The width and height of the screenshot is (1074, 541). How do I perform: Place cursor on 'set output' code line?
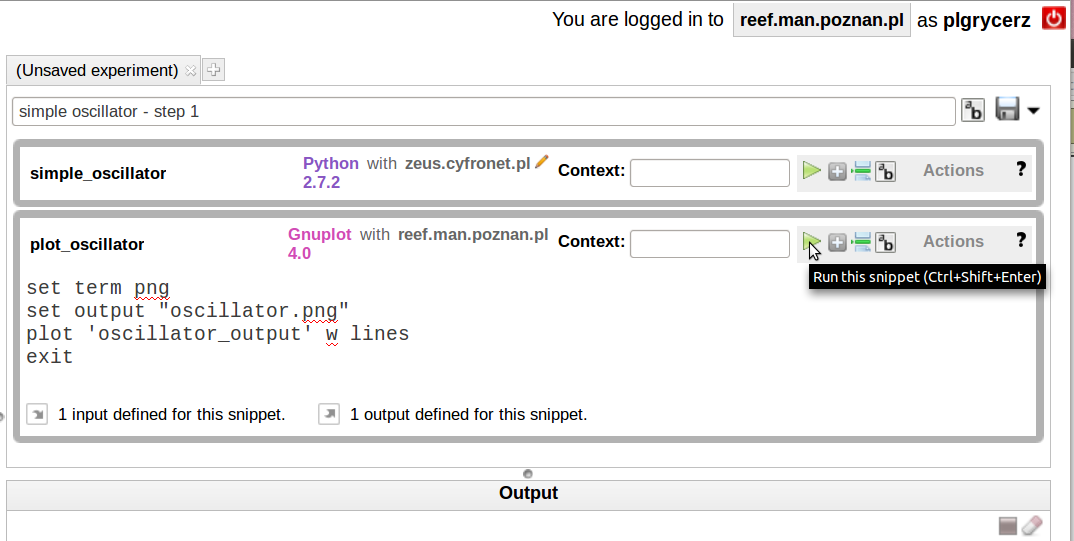coord(188,311)
